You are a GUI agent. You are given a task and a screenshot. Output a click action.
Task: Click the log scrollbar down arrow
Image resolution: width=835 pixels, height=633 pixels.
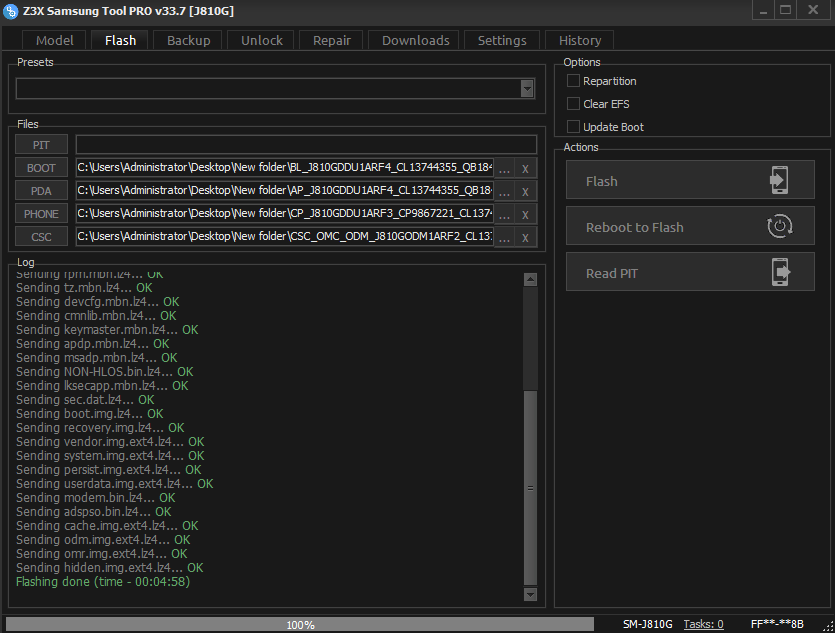click(x=530, y=594)
